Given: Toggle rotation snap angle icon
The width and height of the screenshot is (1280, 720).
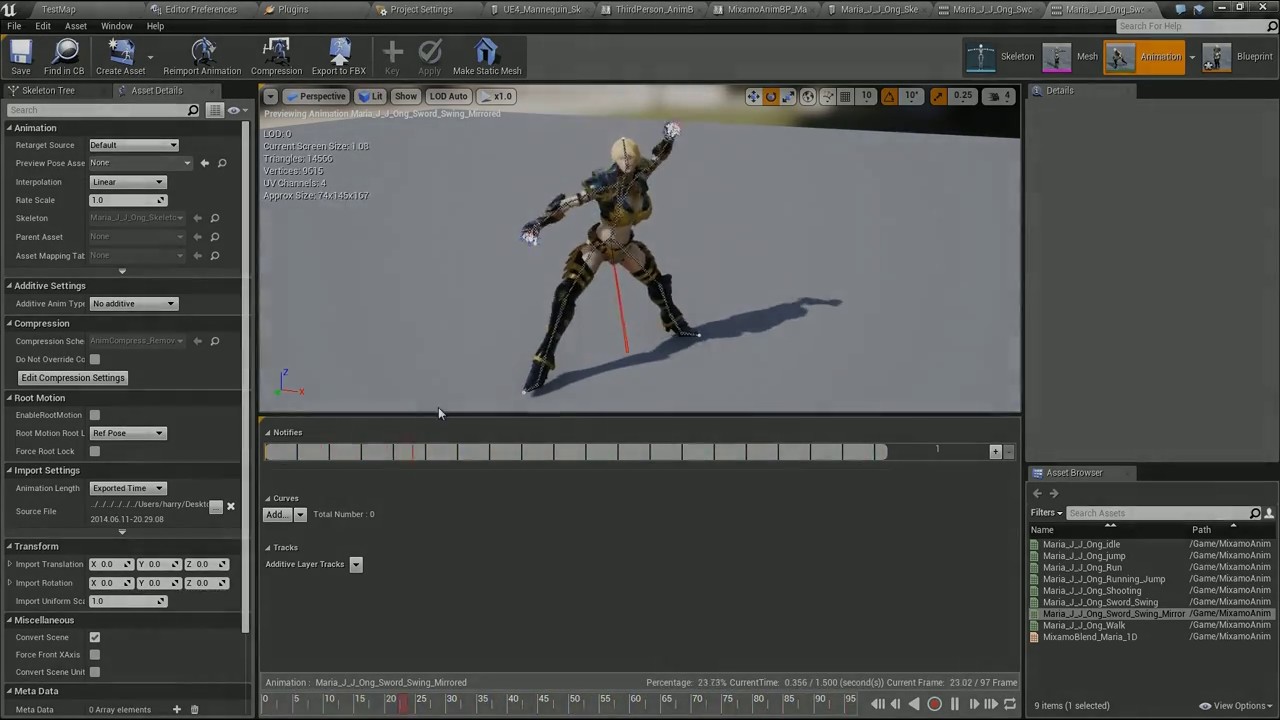Looking at the screenshot, I should [889, 96].
